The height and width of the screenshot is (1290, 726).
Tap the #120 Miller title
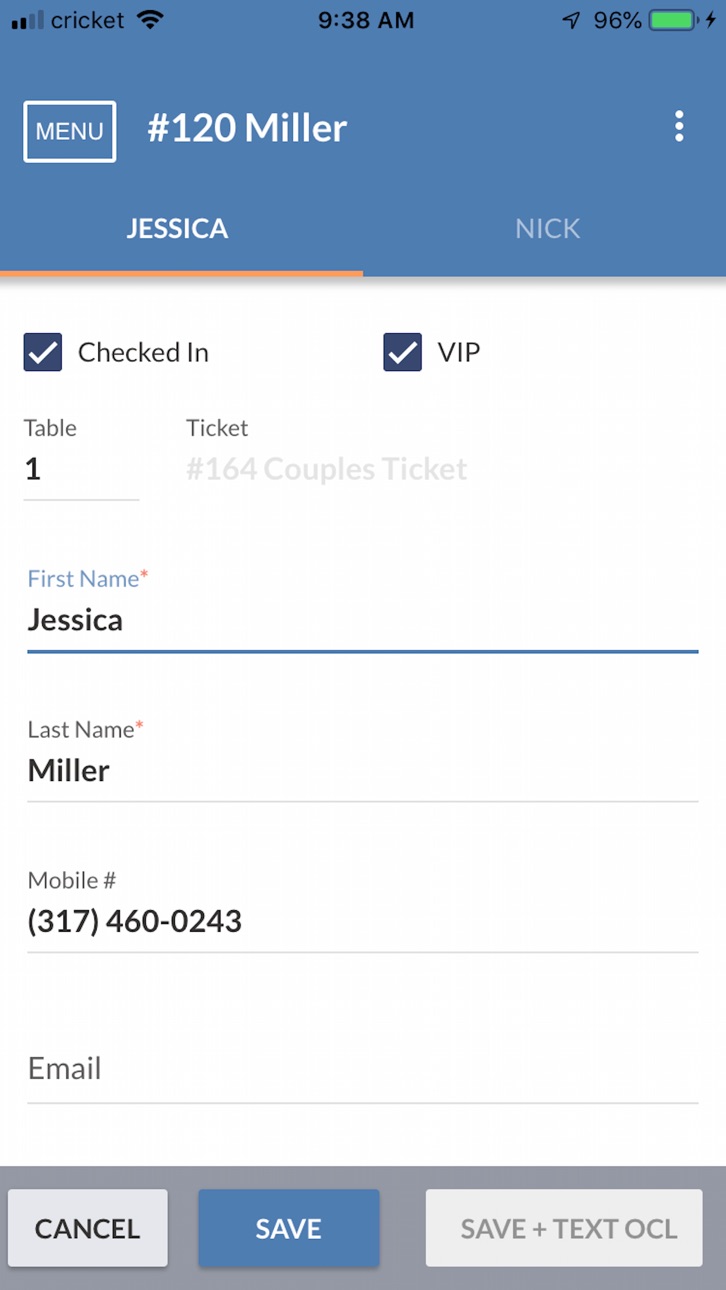coord(247,128)
